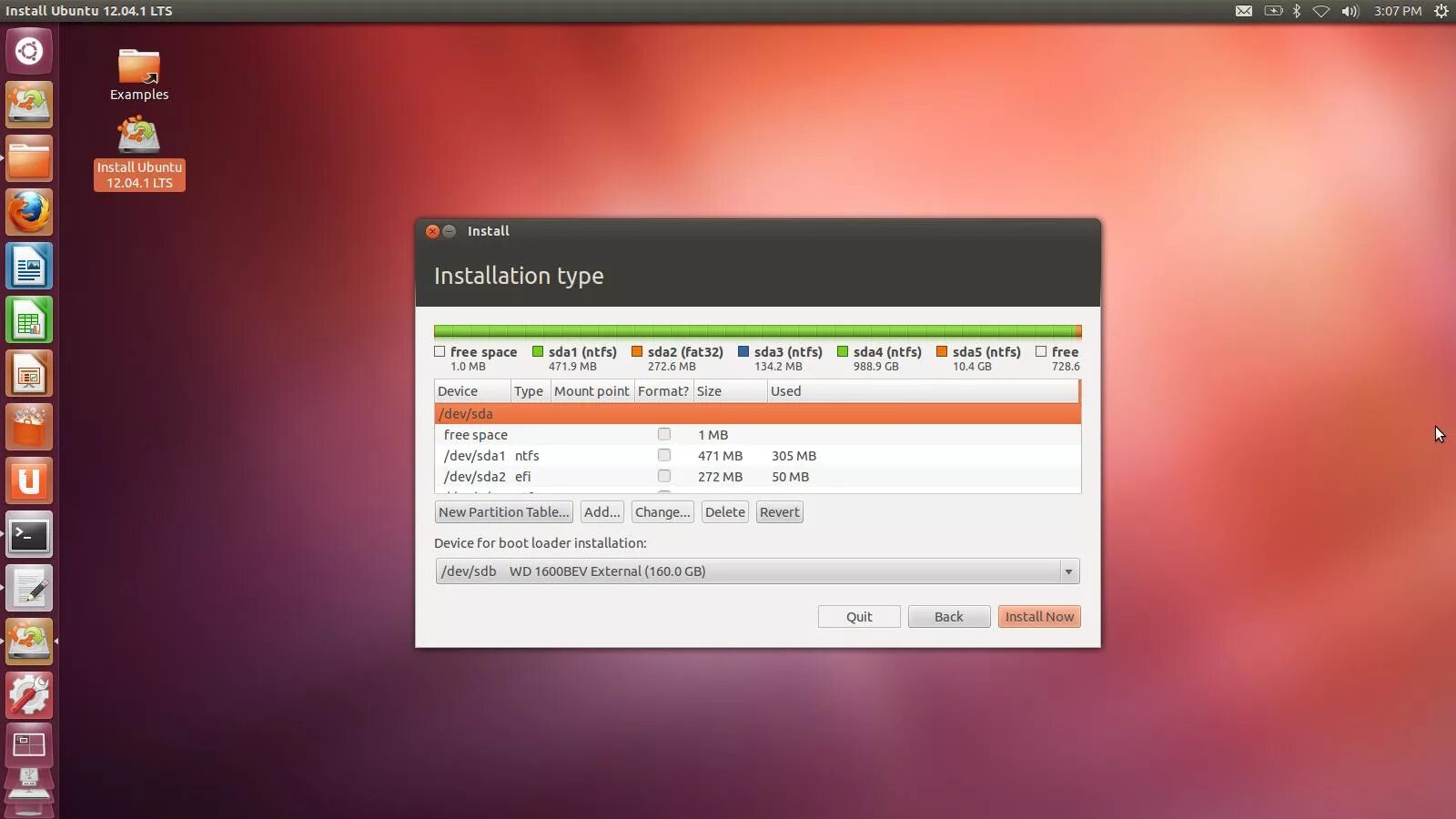The height and width of the screenshot is (819, 1456).
Task: Click the sda4 (ntfs) green legend swatch
Action: [x=843, y=351]
